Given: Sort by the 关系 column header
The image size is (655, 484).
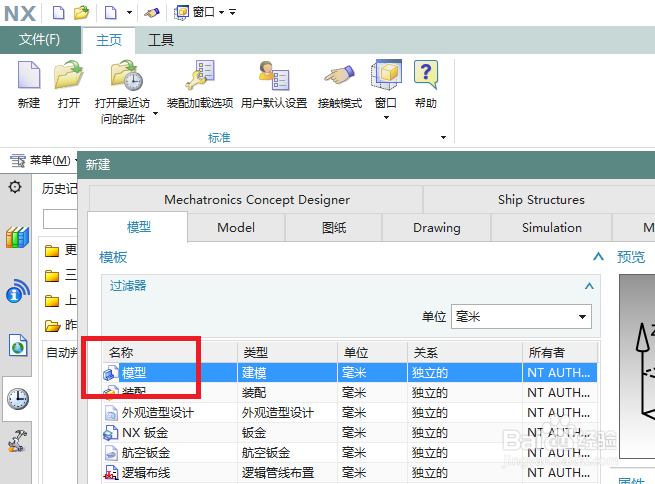Looking at the screenshot, I should (x=465, y=352).
